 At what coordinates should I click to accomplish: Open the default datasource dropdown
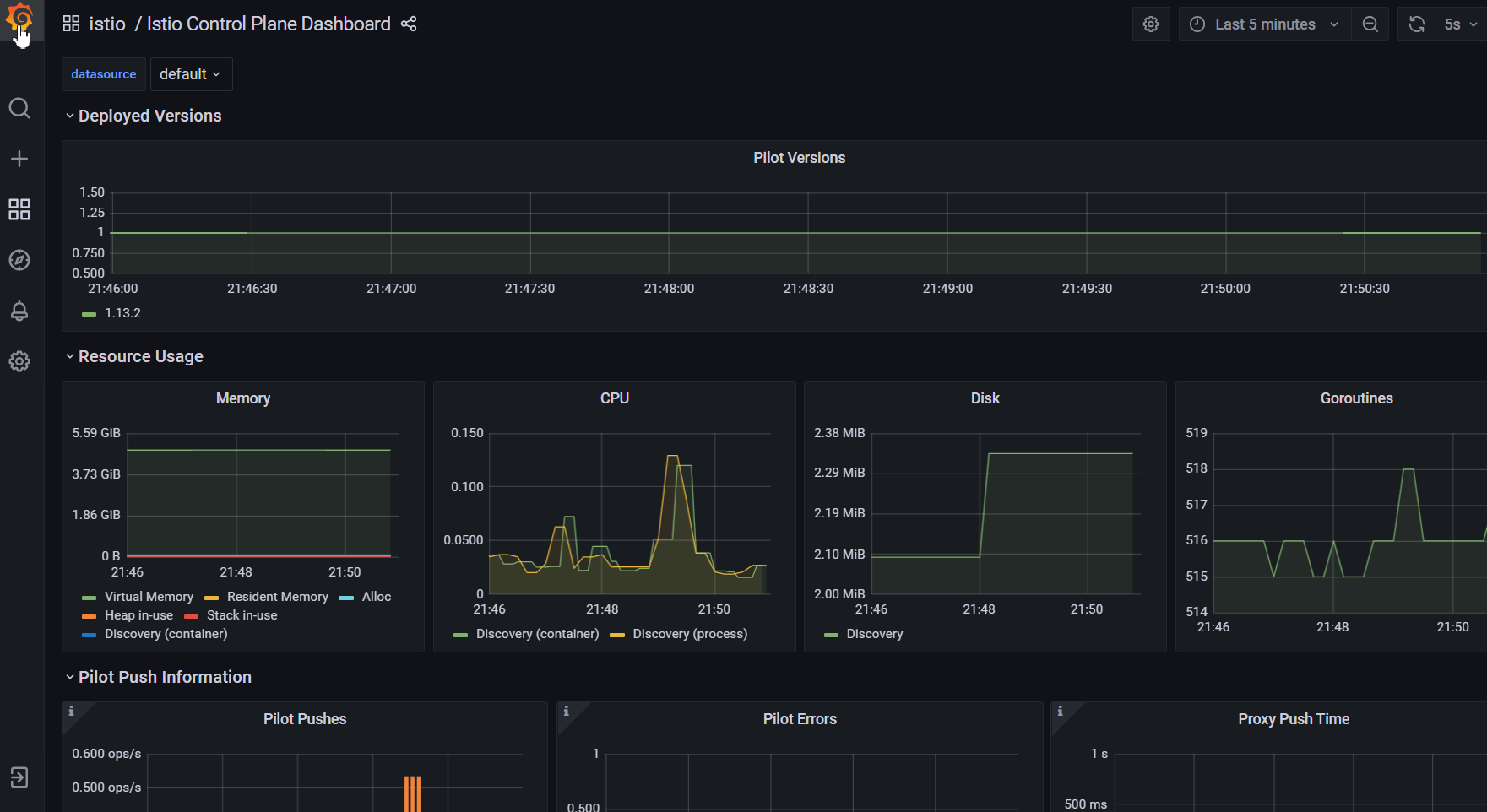[x=191, y=74]
